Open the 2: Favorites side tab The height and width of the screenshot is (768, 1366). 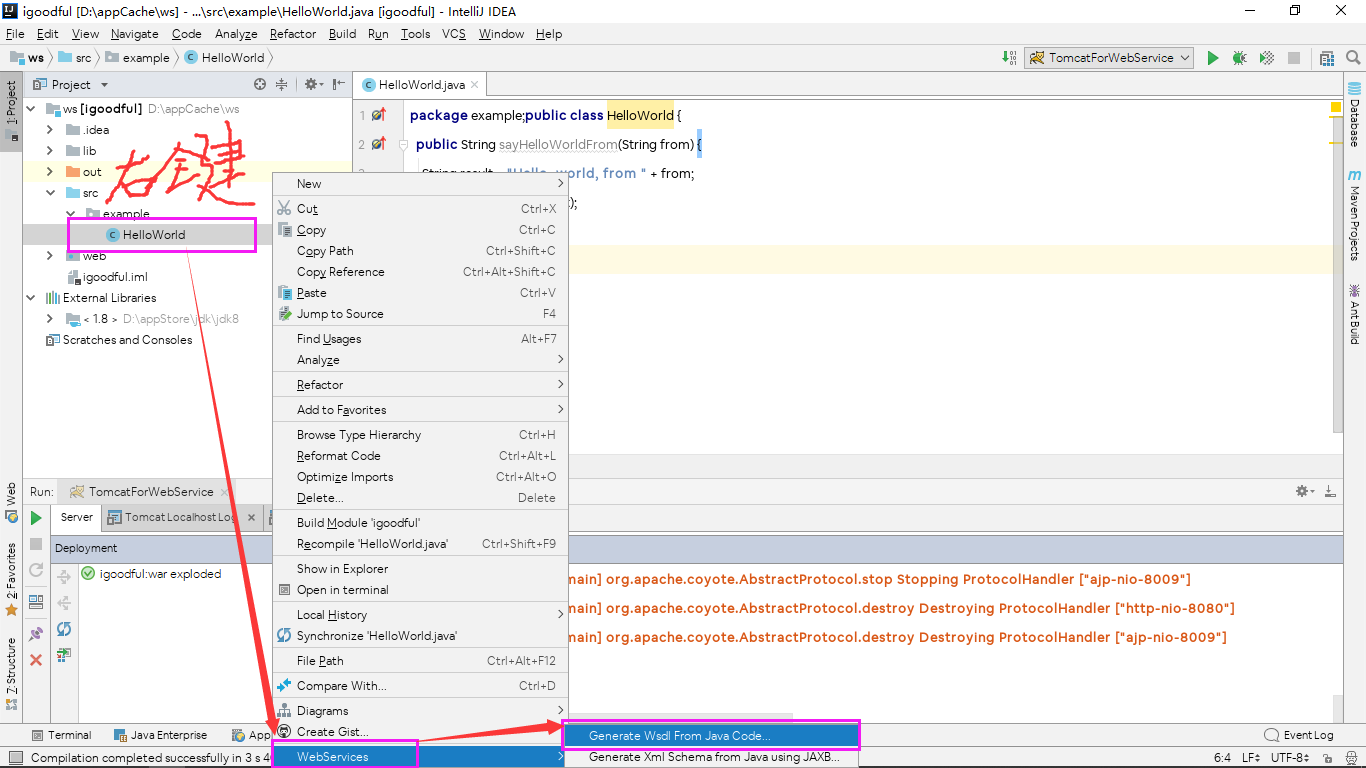click(11, 580)
